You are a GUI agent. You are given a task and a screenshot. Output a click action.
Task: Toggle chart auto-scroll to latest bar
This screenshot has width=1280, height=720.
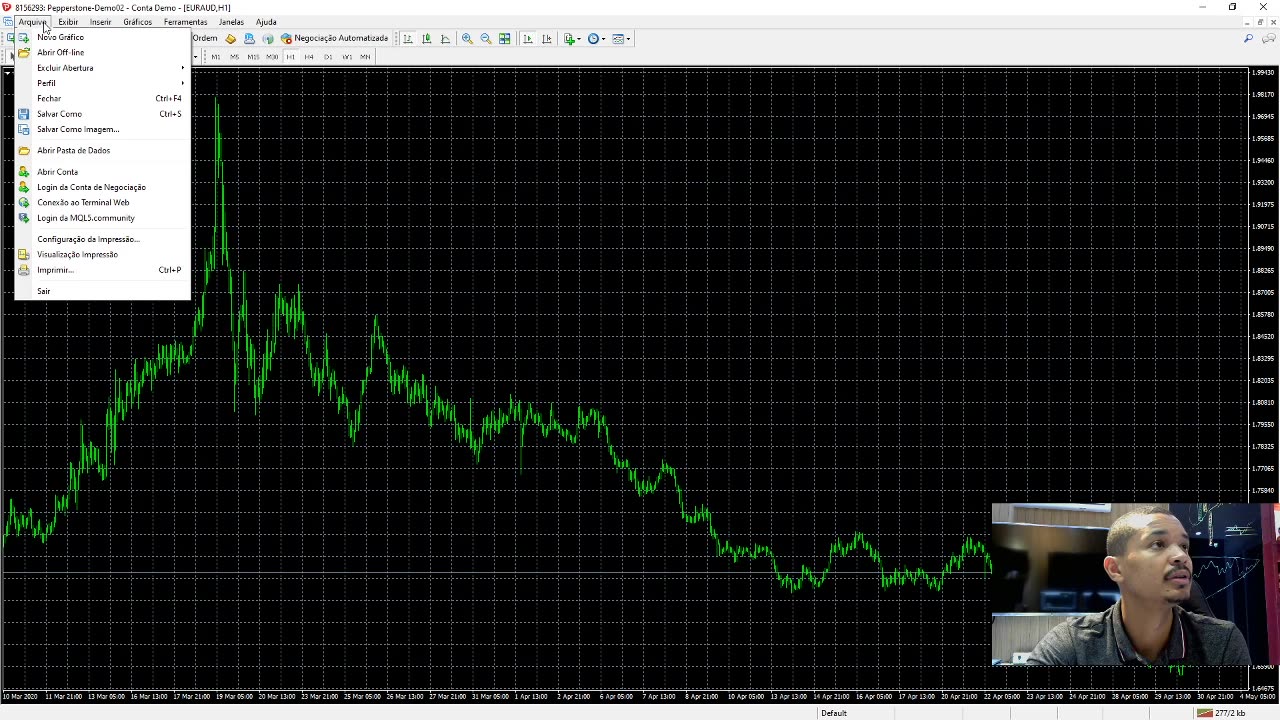pos(528,39)
